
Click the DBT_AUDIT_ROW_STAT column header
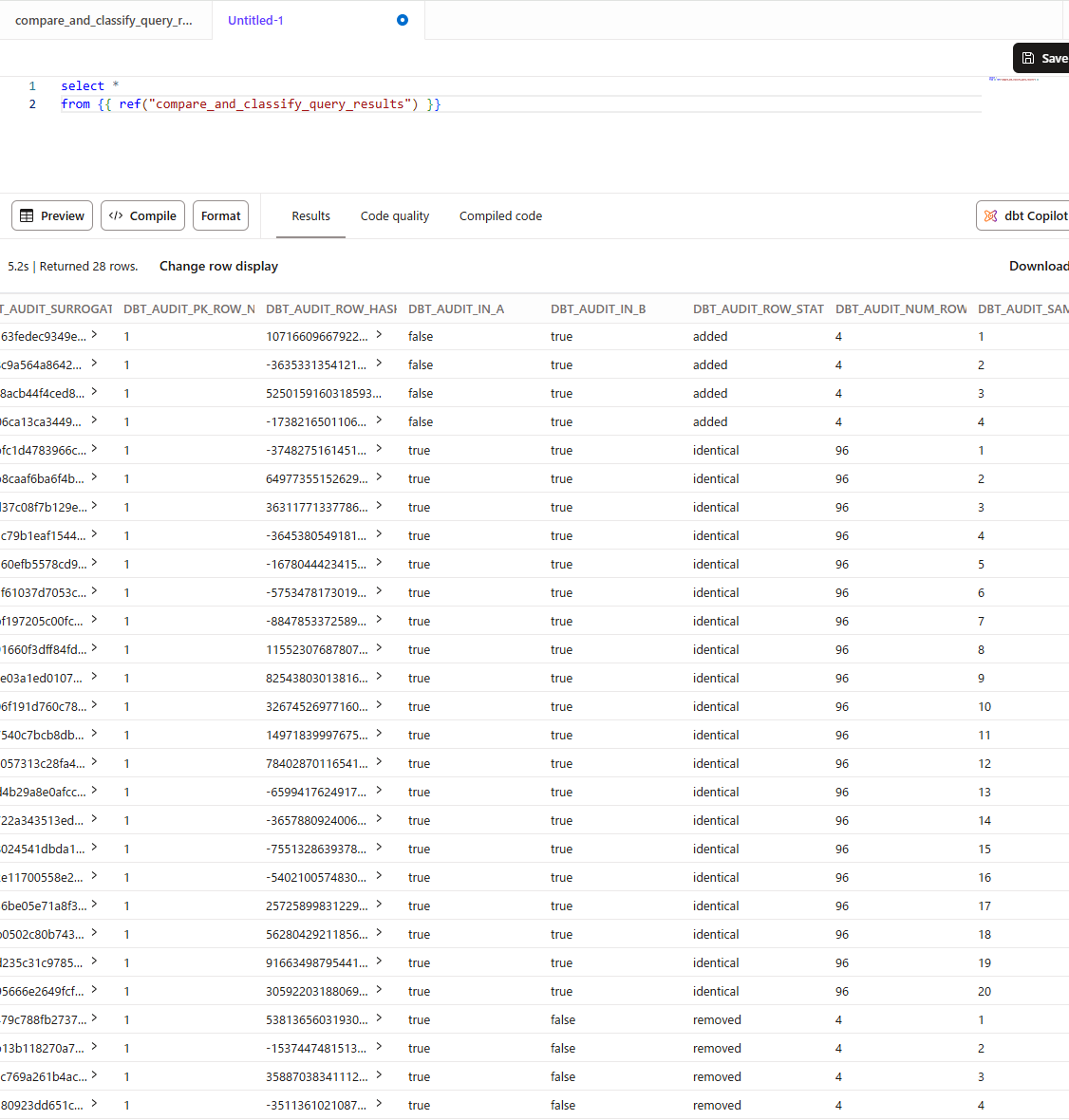tap(759, 308)
